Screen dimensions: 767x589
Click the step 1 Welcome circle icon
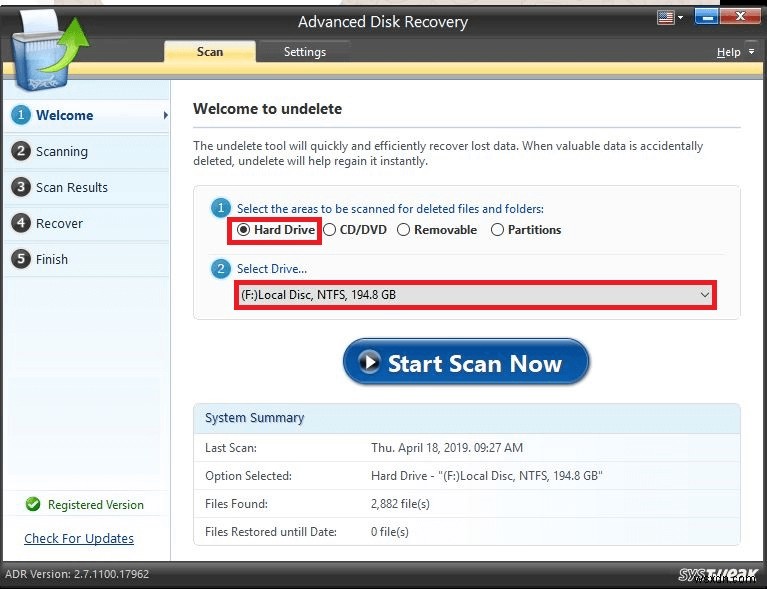(21, 115)
